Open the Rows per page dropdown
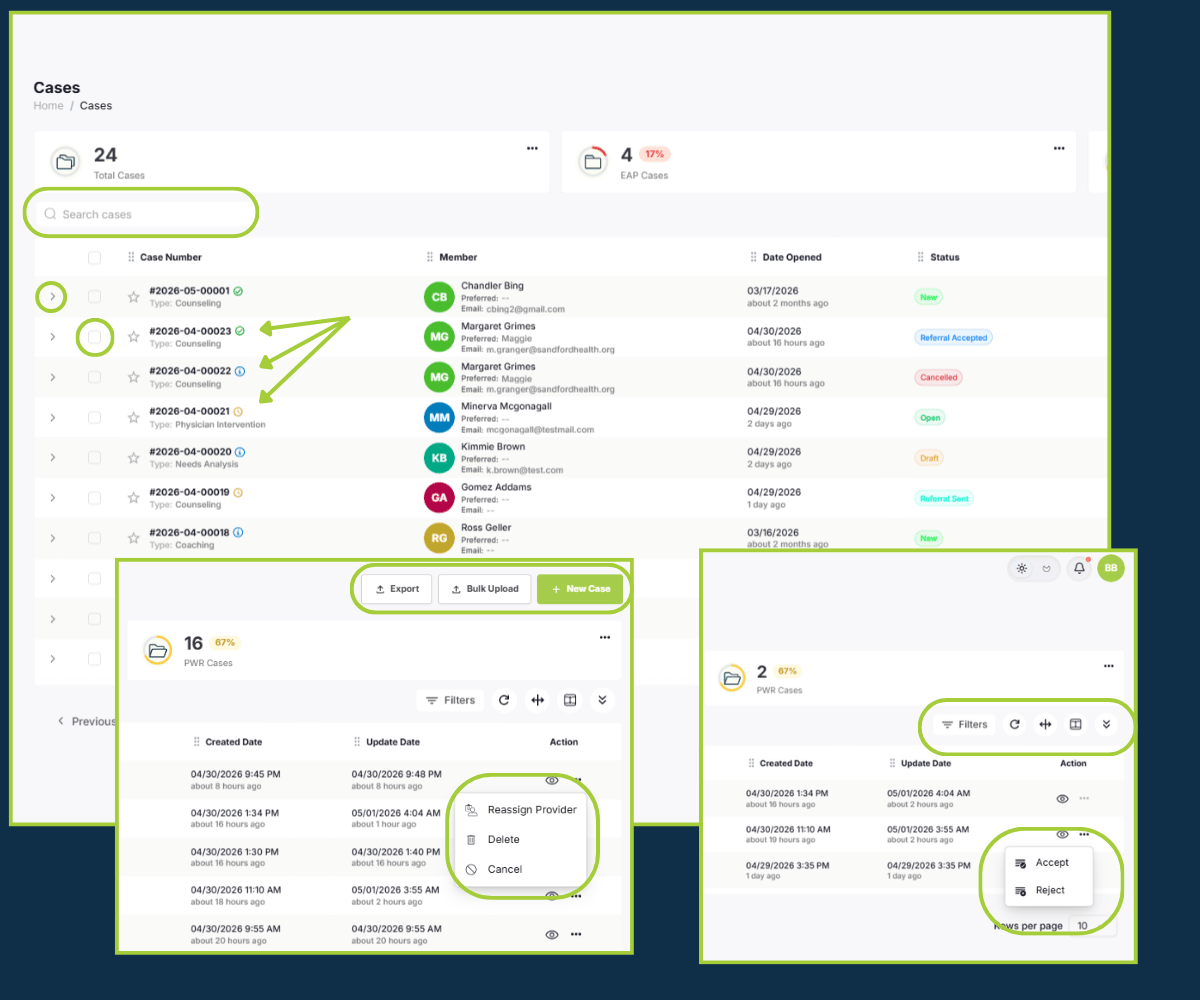Viewport: 1200px width, 1000px height. 1092,926
